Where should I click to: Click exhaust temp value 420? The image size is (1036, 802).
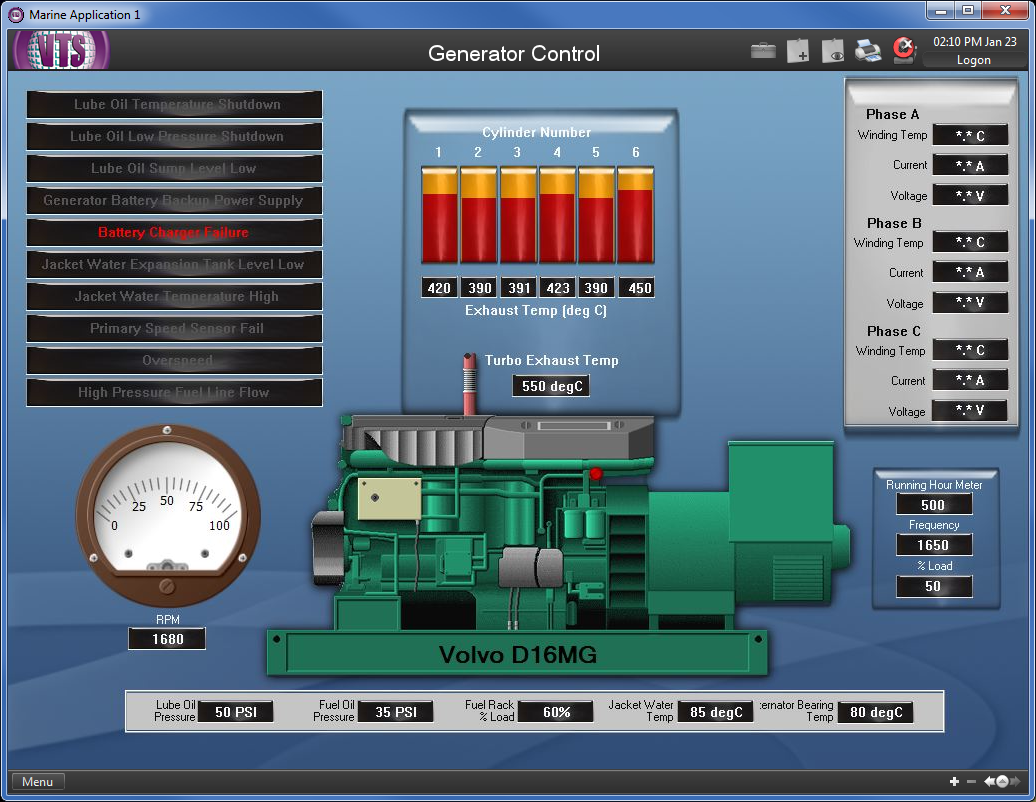pos(439,288)
